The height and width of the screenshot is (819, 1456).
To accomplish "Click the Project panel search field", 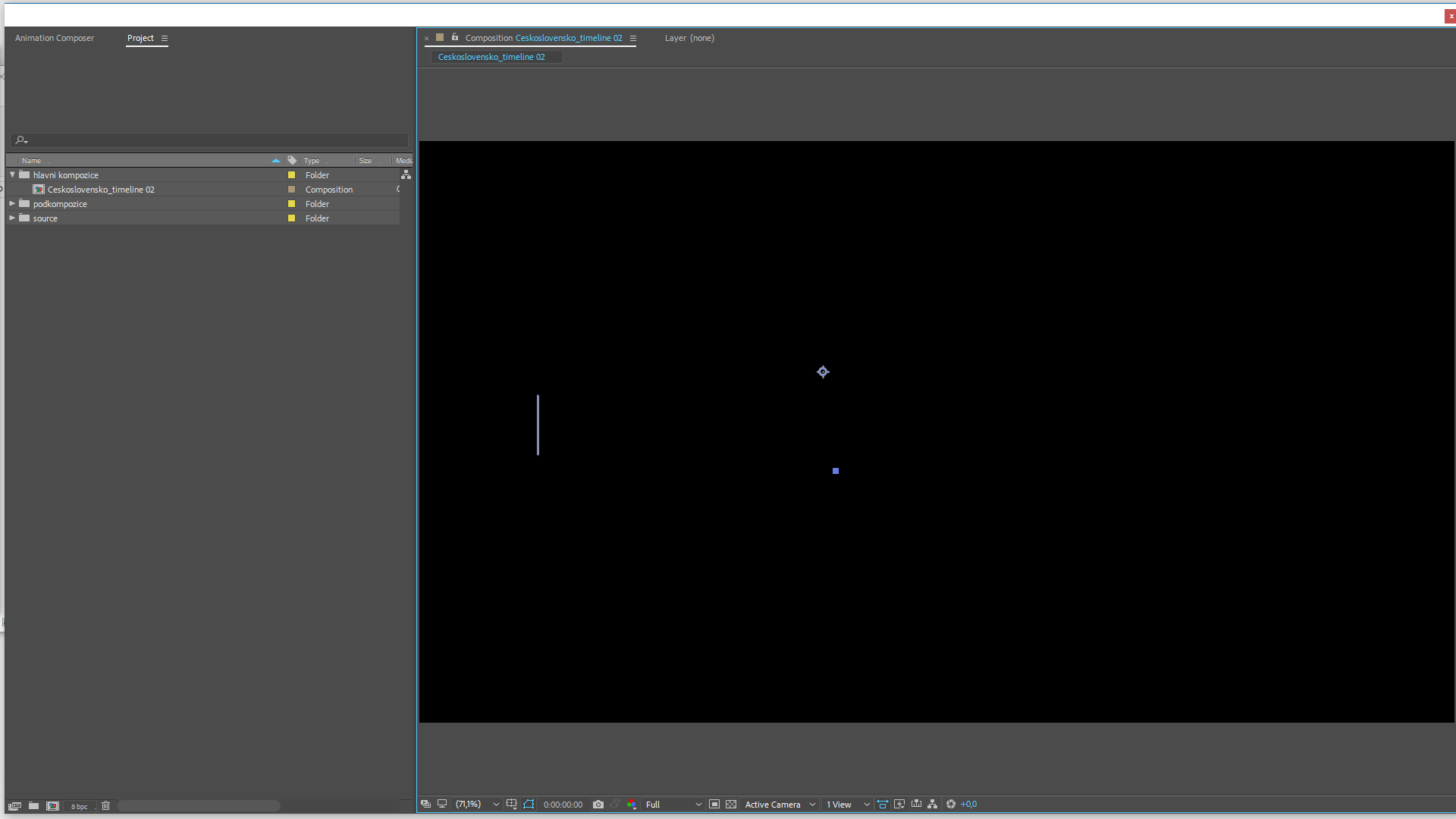I will click(212, 140).
